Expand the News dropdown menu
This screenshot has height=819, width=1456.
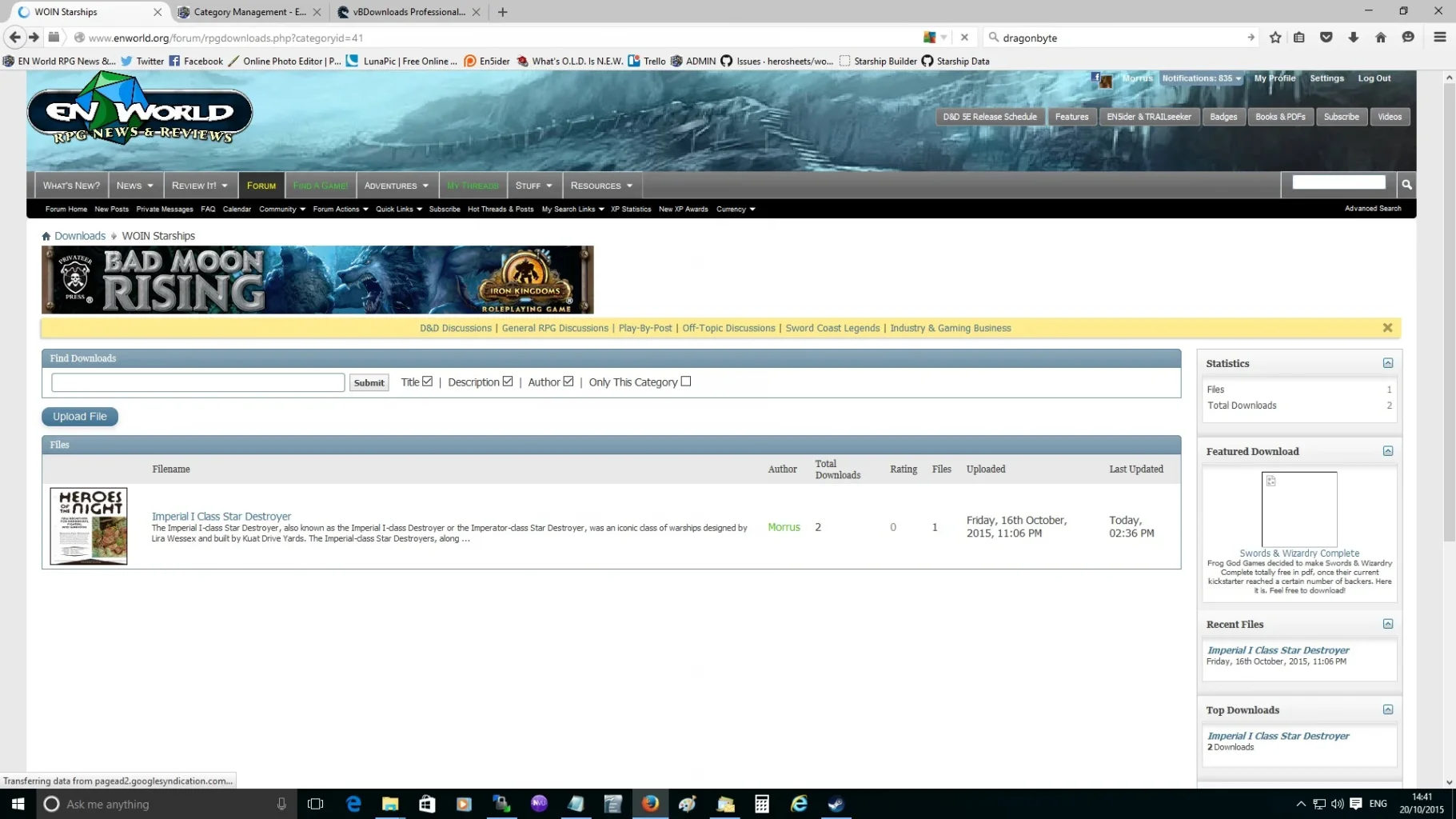tap(135, 186)
